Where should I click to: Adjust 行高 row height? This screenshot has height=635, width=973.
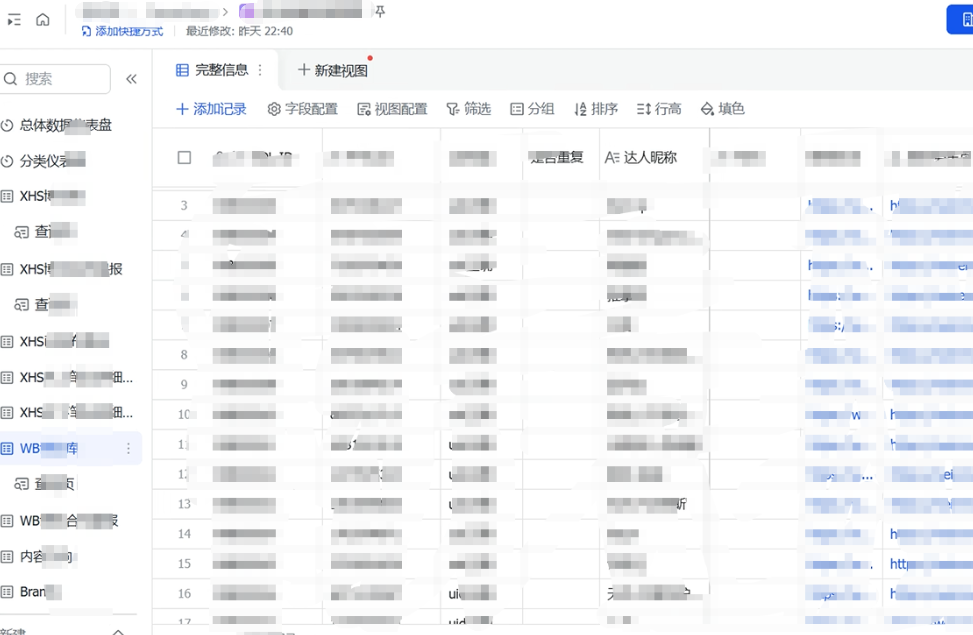[x=659, y=109]
